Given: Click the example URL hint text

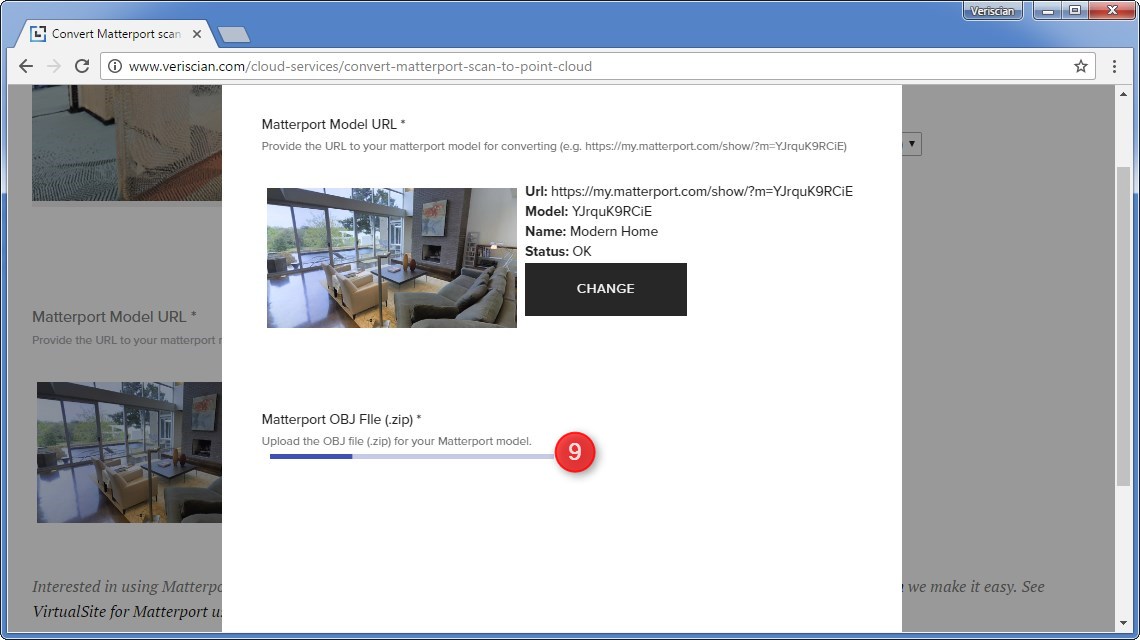Looking at the screenshot, I should click(554, 146).
